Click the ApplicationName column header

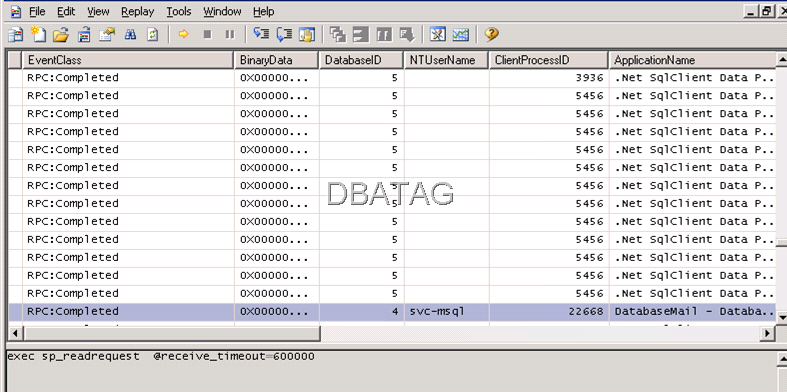coord(692,60)
